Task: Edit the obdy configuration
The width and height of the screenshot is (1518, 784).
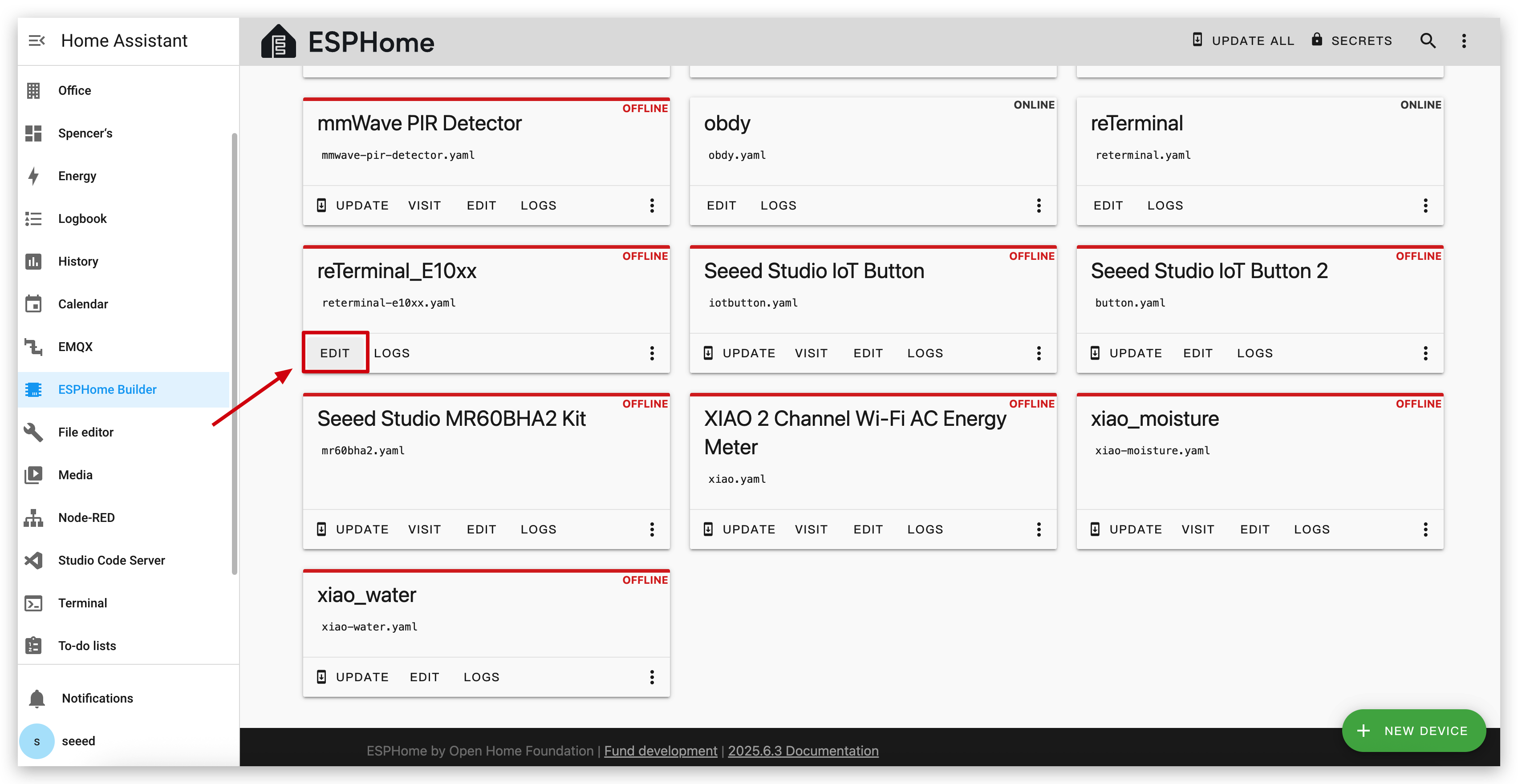Action: click(x=721, y=205)
